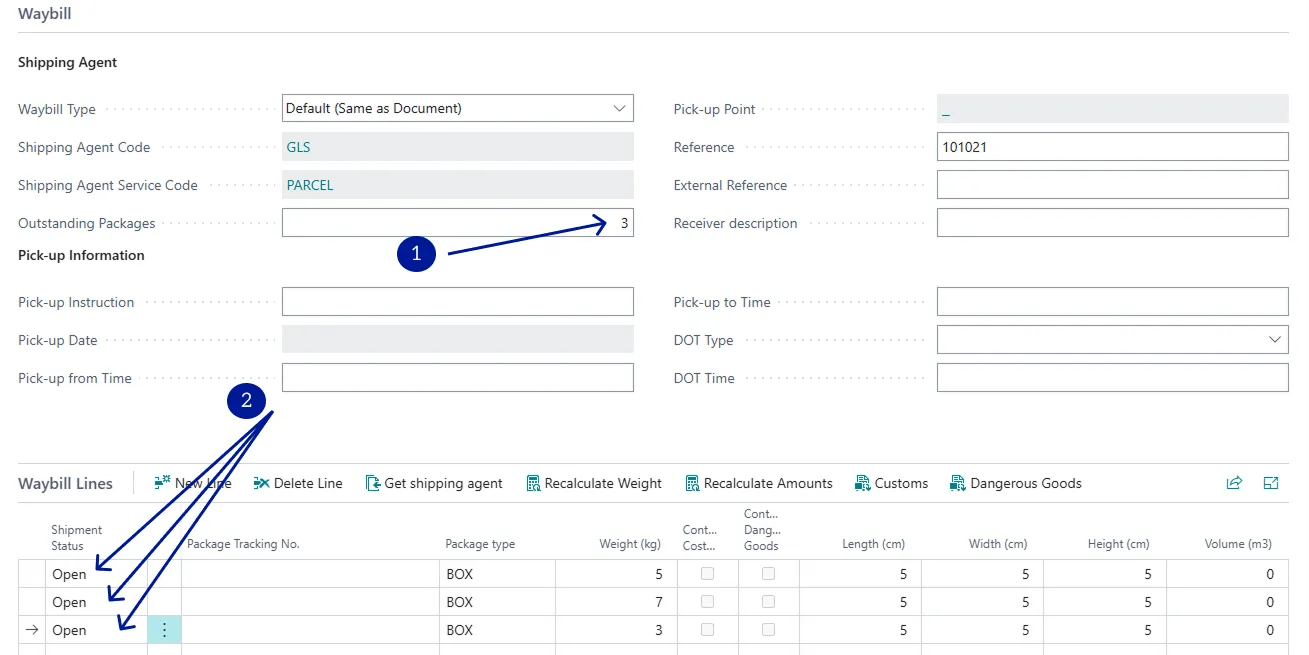Open the Dangerous Goods action icon
The height and width of the screenshot is (655, 1309).
[958, 483]
